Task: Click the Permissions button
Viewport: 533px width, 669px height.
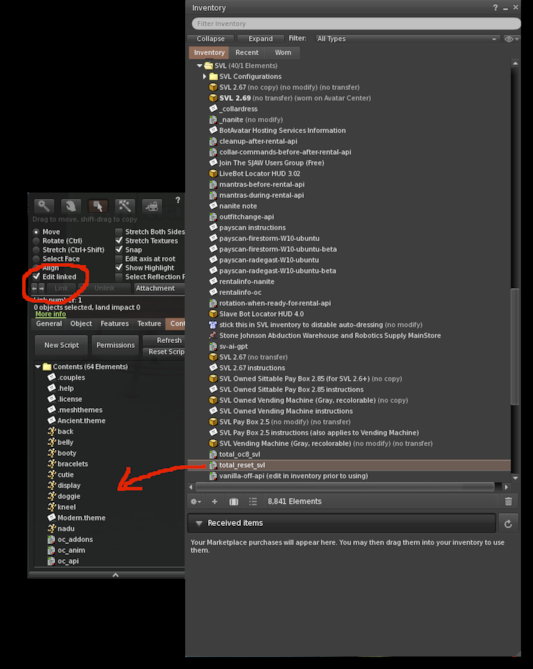Action: click(115, 345)
